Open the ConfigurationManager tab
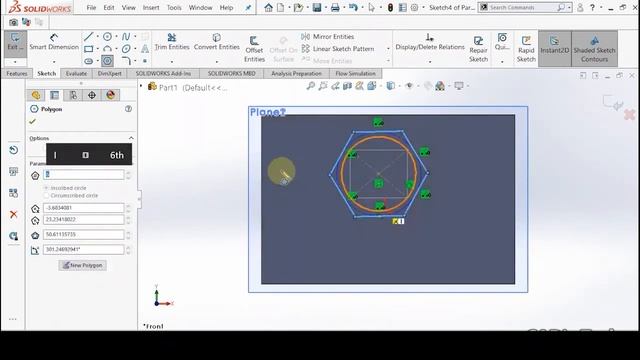The height and width of the screenshot is (360, 640). coord(73,95)
